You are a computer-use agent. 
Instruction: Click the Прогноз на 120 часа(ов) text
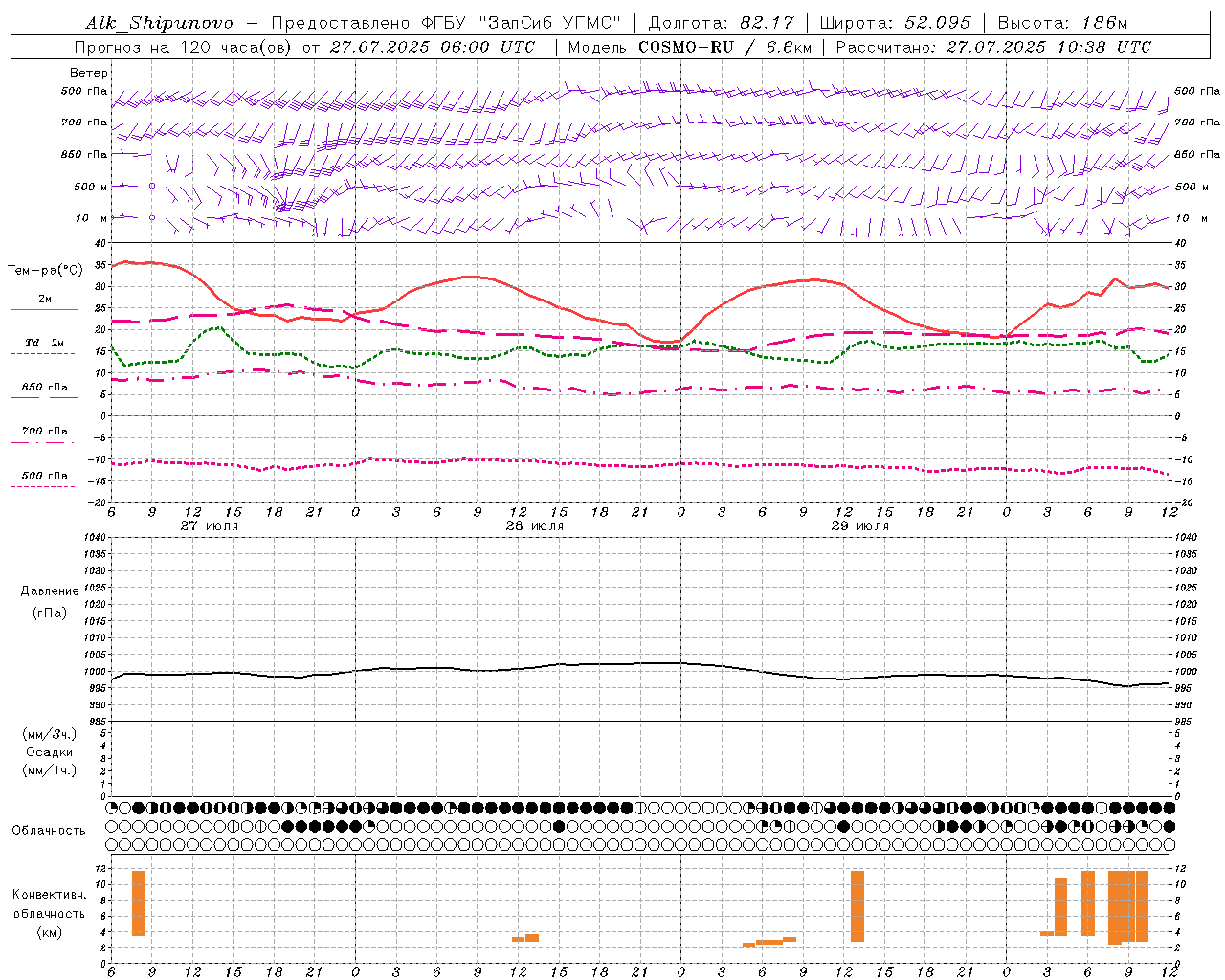184,47
